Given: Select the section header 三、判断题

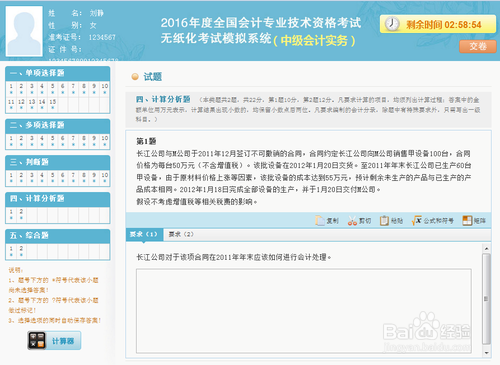Looking at the screenshot, I should [58, 162].
